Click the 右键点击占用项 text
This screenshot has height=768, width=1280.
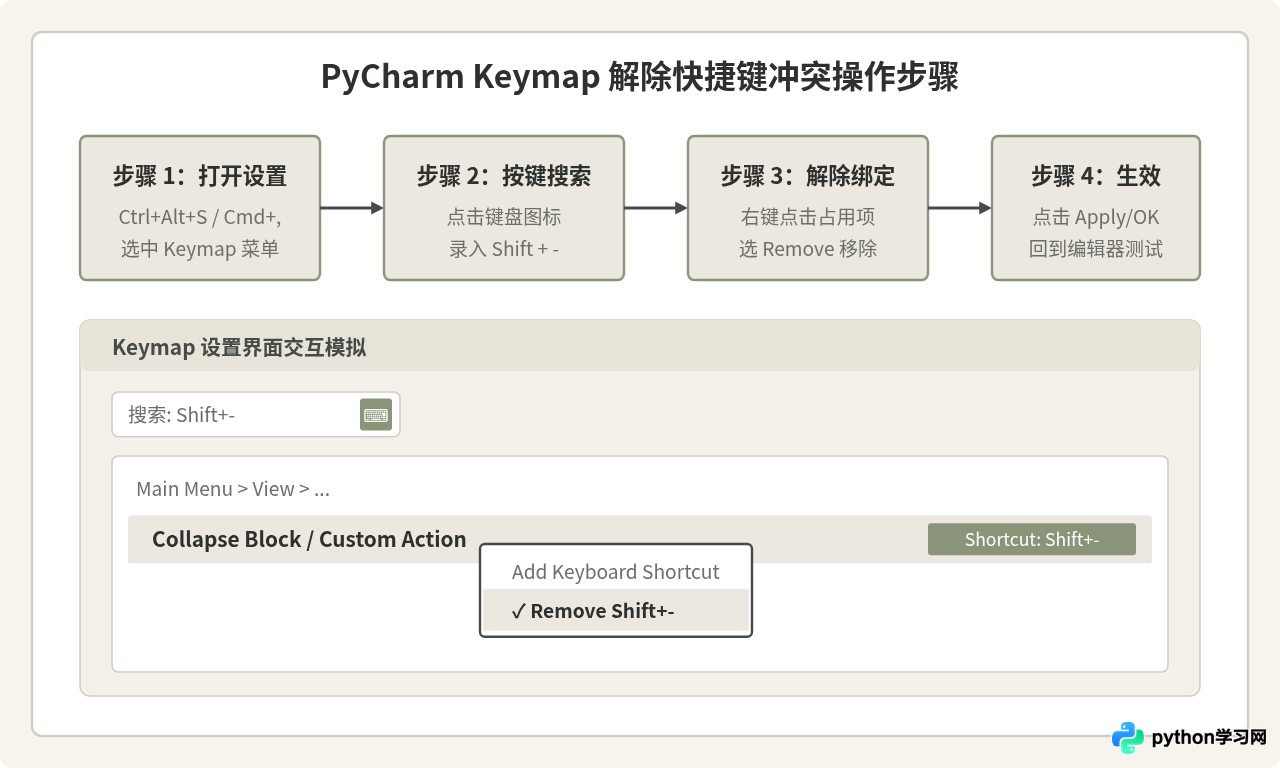(808, 217)
